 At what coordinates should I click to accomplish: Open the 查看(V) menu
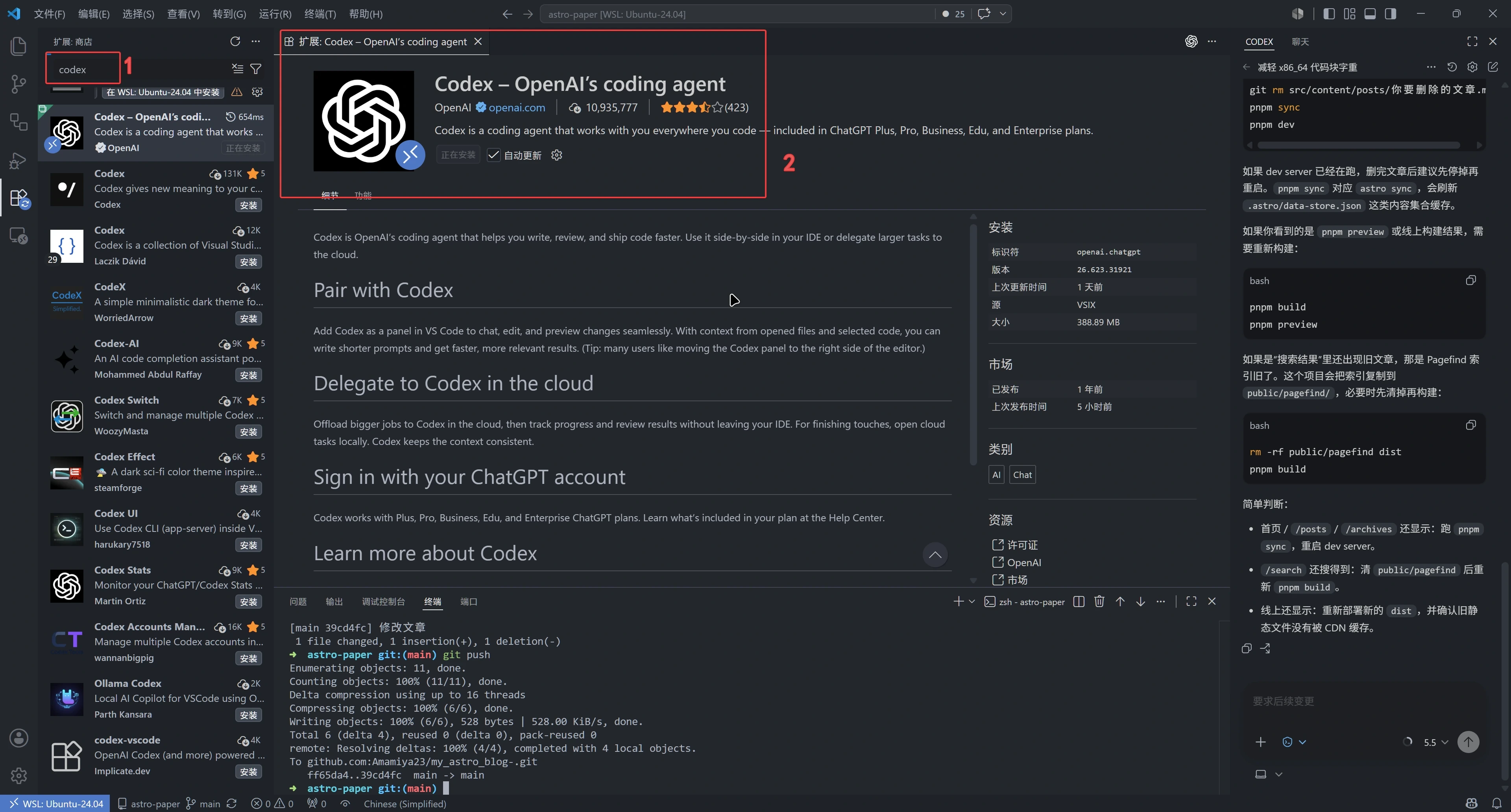point(183,13)
